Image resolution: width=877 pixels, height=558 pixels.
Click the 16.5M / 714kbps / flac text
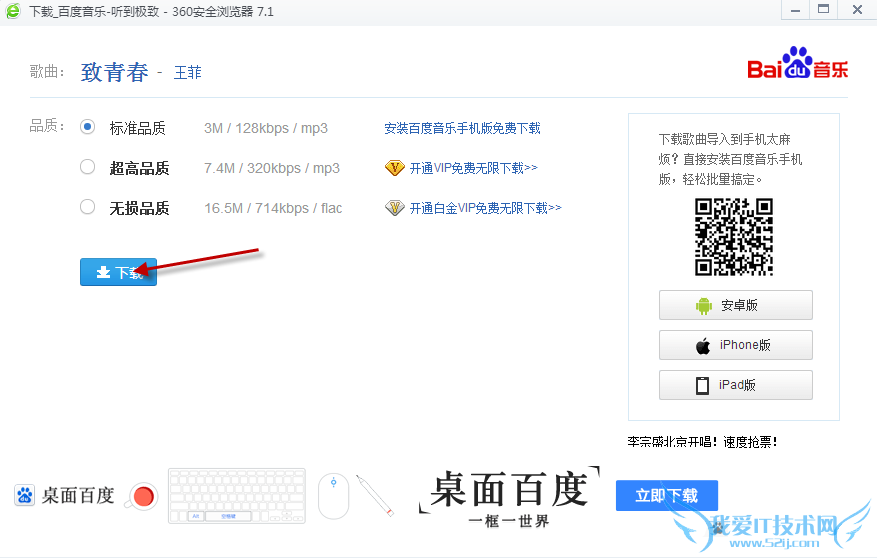[x=273, y=209]
